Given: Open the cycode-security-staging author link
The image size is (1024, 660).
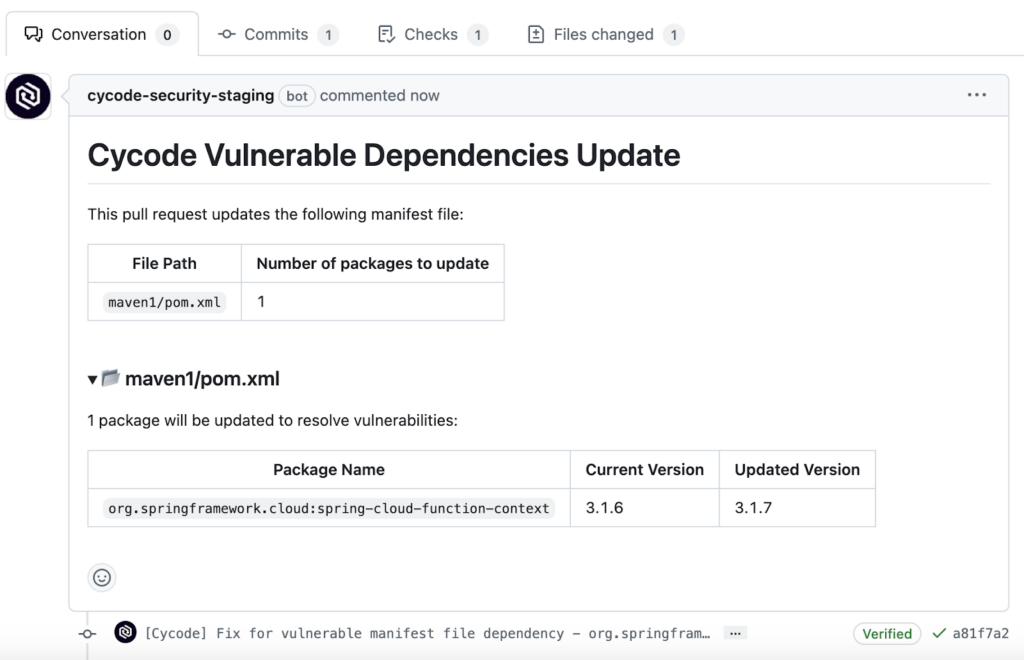Looking at the screenshot, I should point(181,95).
